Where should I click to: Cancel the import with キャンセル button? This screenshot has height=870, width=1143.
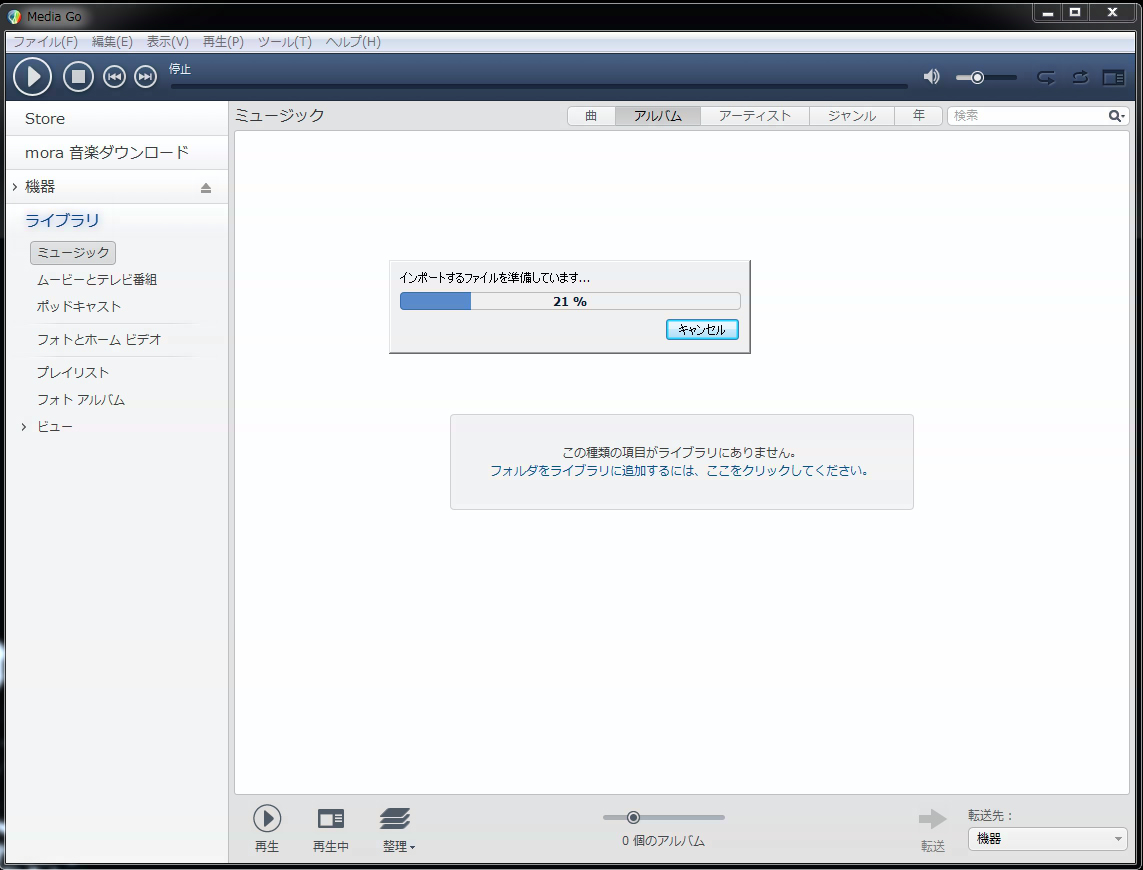[x=701, y=330]
